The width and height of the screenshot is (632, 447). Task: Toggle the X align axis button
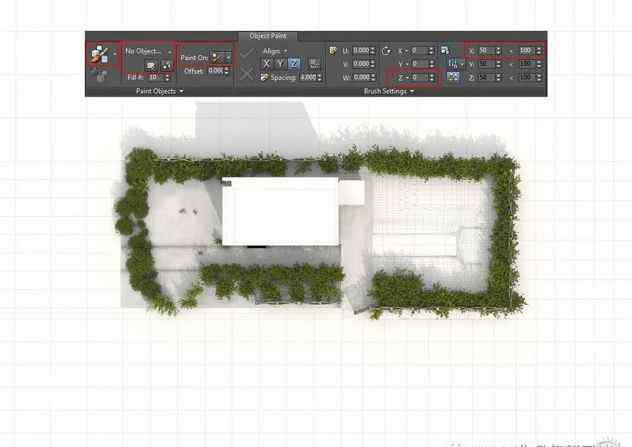266,63
